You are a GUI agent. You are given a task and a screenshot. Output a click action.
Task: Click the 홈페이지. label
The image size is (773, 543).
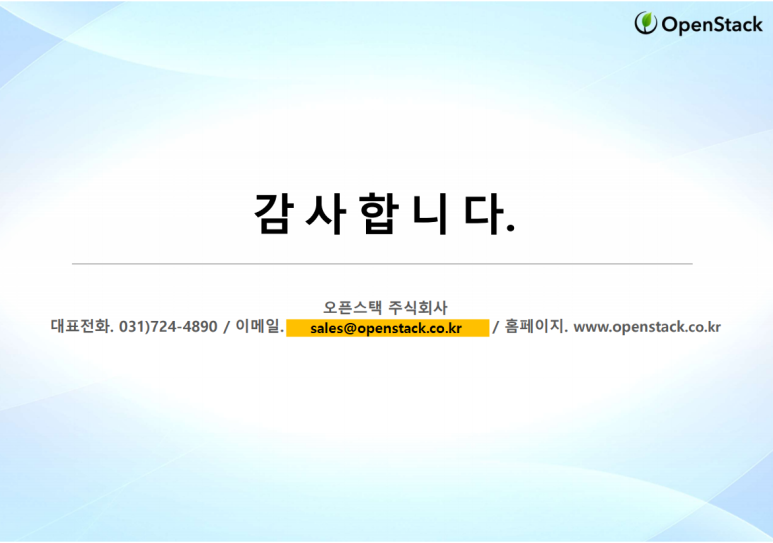pos(536,326)
